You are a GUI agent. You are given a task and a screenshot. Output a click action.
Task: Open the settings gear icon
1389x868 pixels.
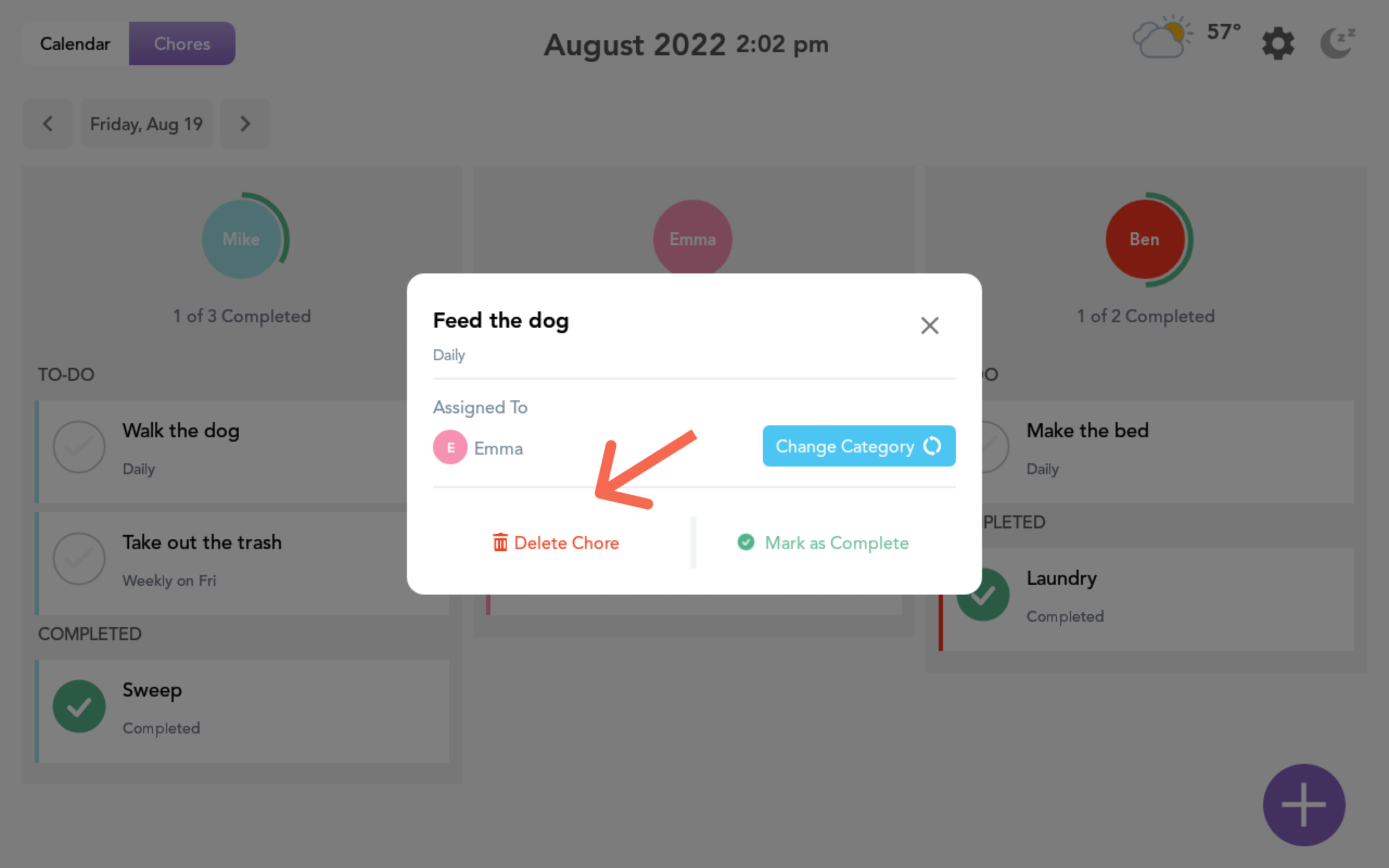pos(1278,43)
